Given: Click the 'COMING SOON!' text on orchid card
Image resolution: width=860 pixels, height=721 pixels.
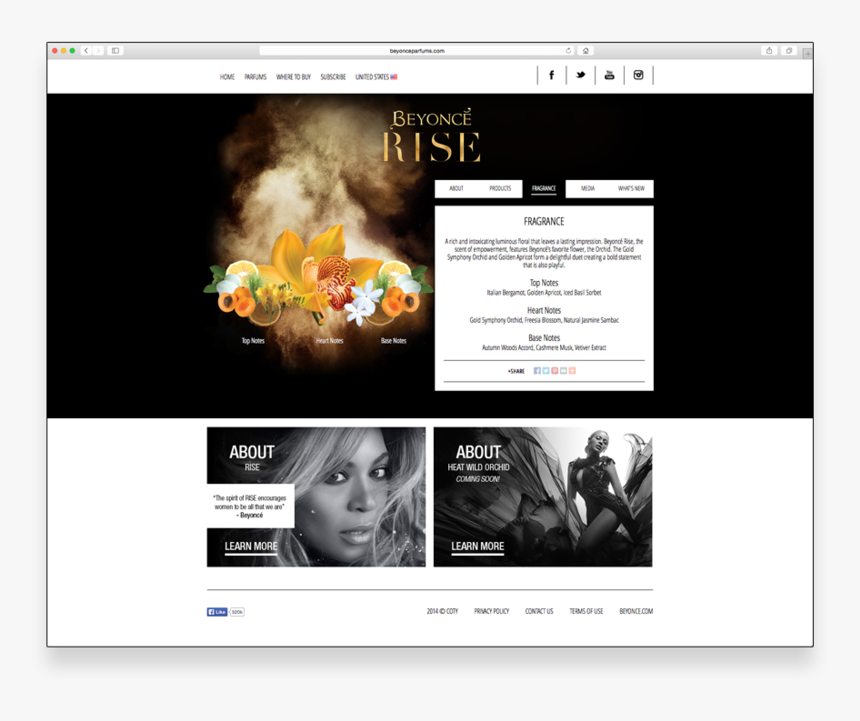Looking at the screenshot, I should coord(478,479).
